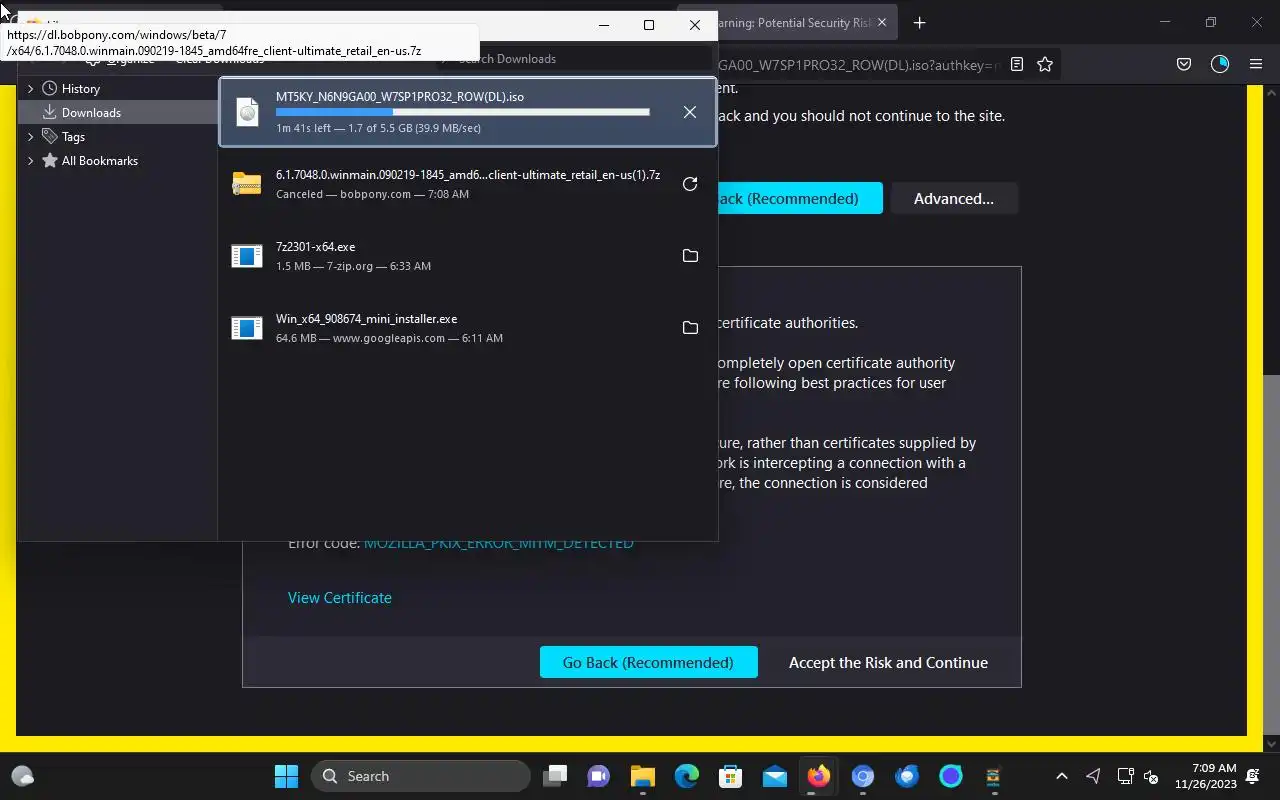Open network and volume quick settings
Viewport: 1280px width, 800px height.
tap(1138, 776)
